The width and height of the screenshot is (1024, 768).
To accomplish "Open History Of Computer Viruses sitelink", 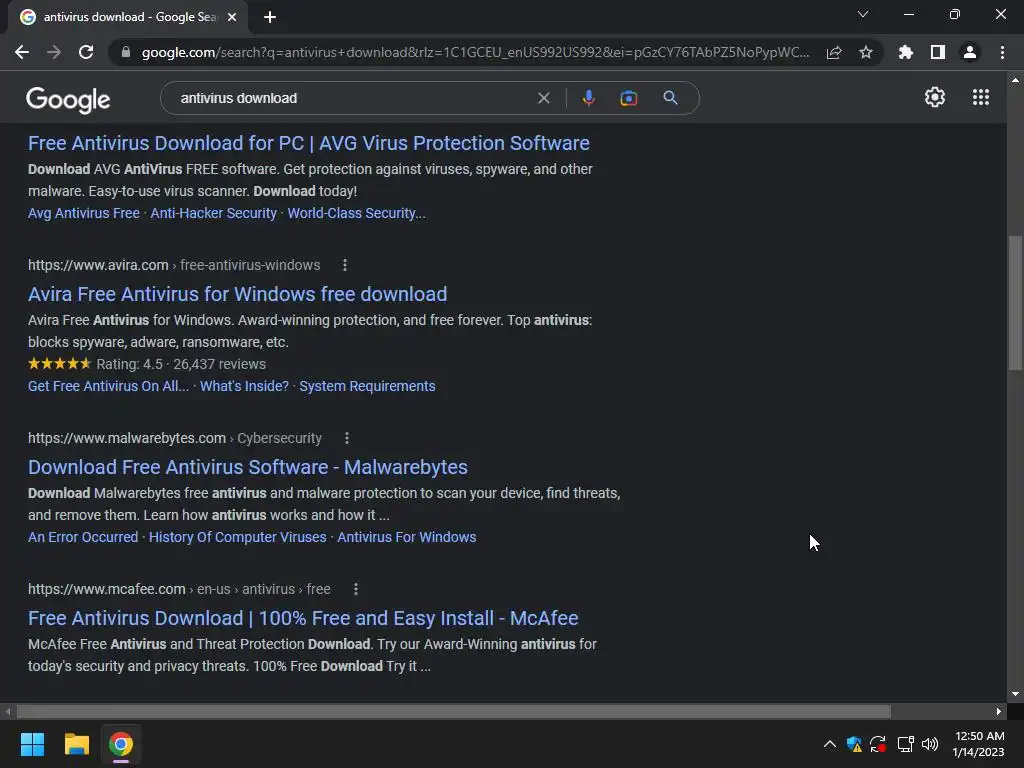I will [238, 537].
